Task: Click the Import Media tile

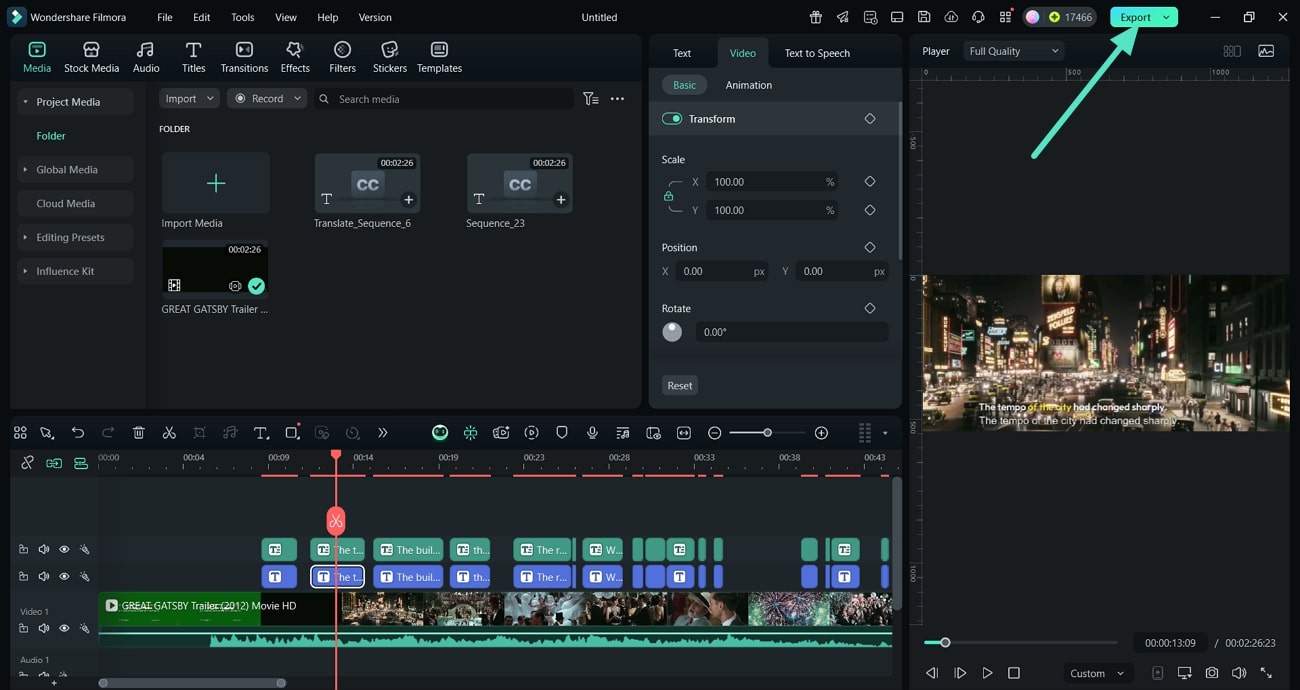Action: (215, 183)
